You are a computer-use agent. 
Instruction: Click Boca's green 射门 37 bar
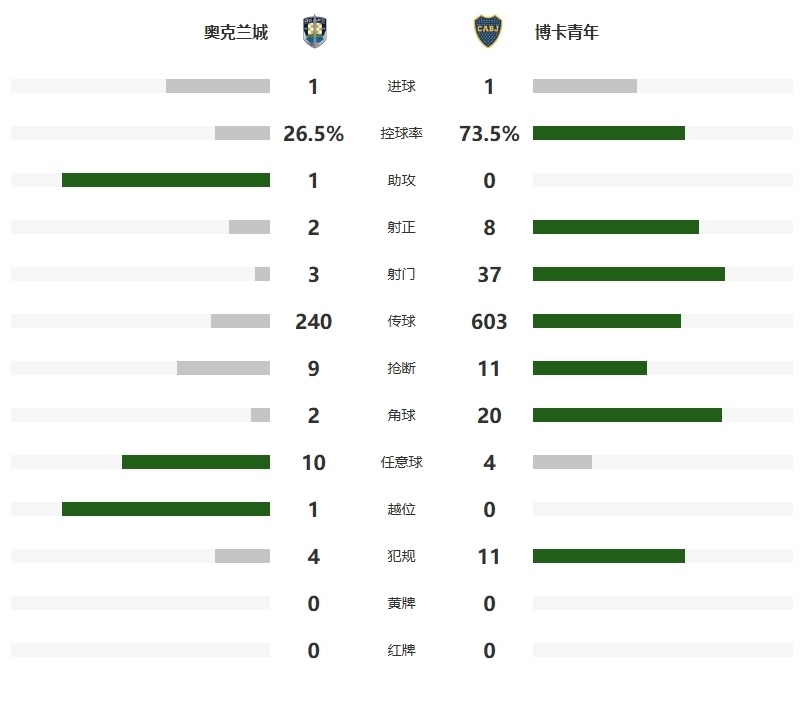tap(629, 274)
